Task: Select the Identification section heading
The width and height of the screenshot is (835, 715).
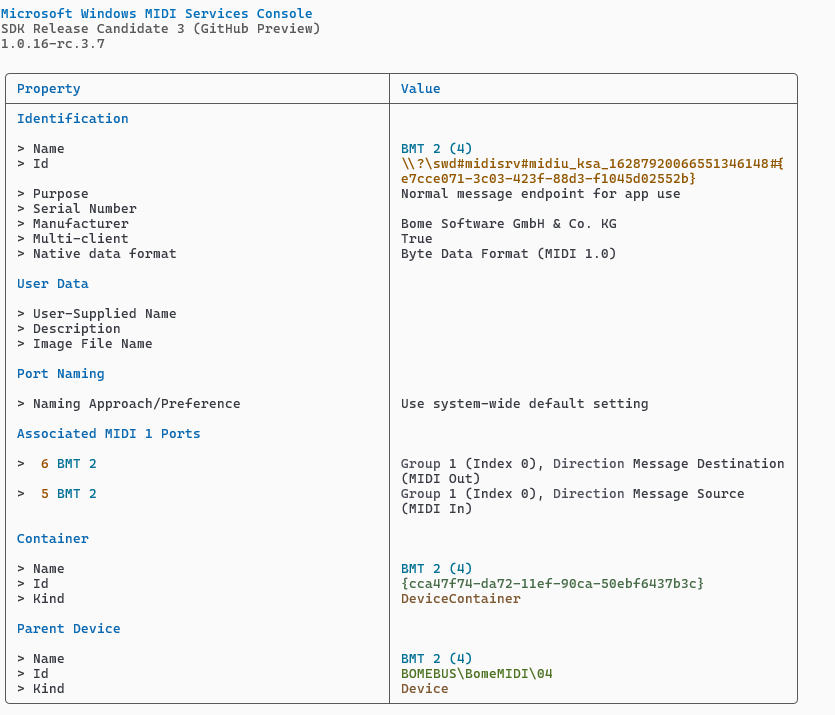Action: click(72, 119)
